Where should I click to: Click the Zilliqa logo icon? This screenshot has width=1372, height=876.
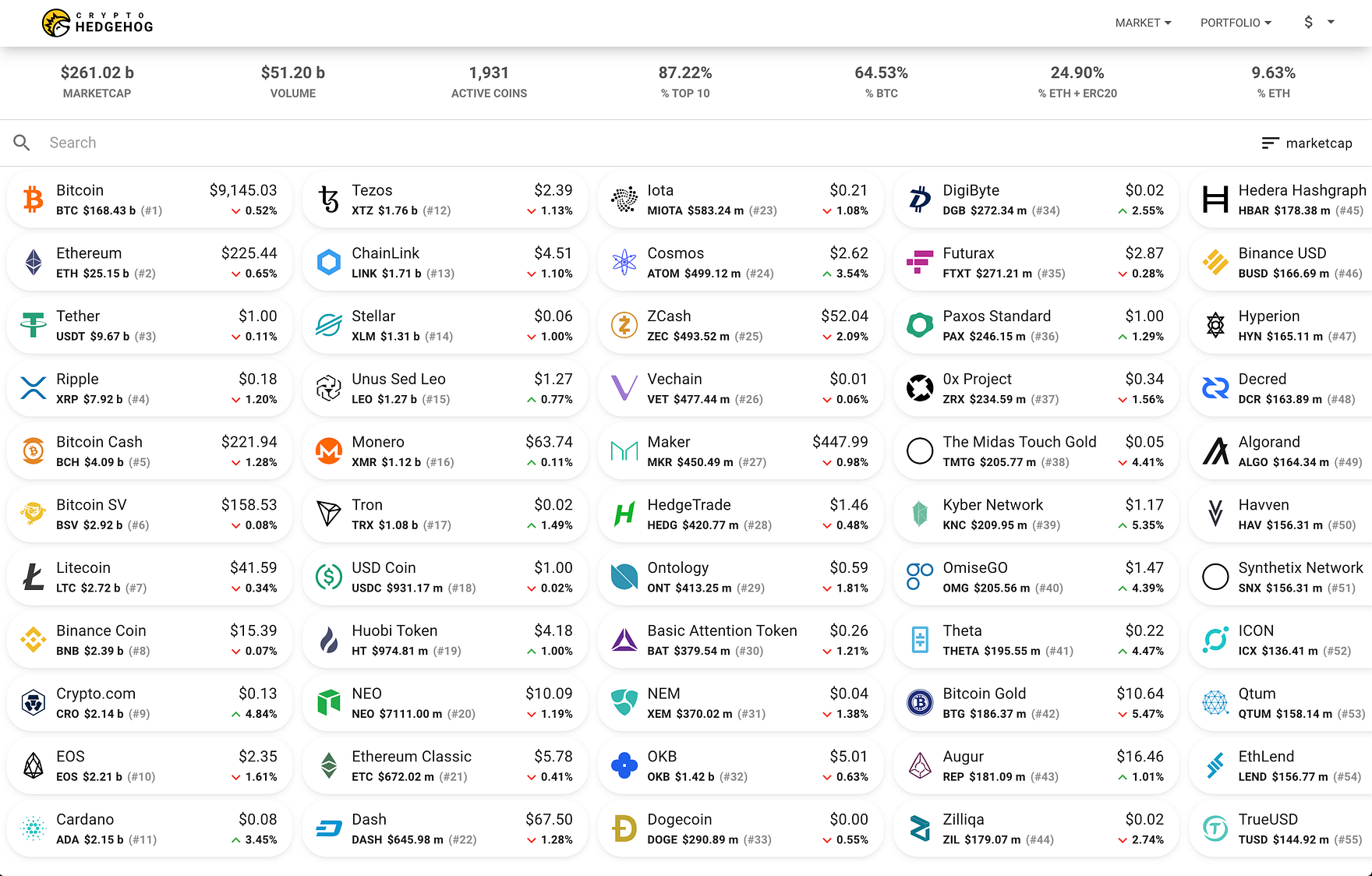tap(920, 828)
